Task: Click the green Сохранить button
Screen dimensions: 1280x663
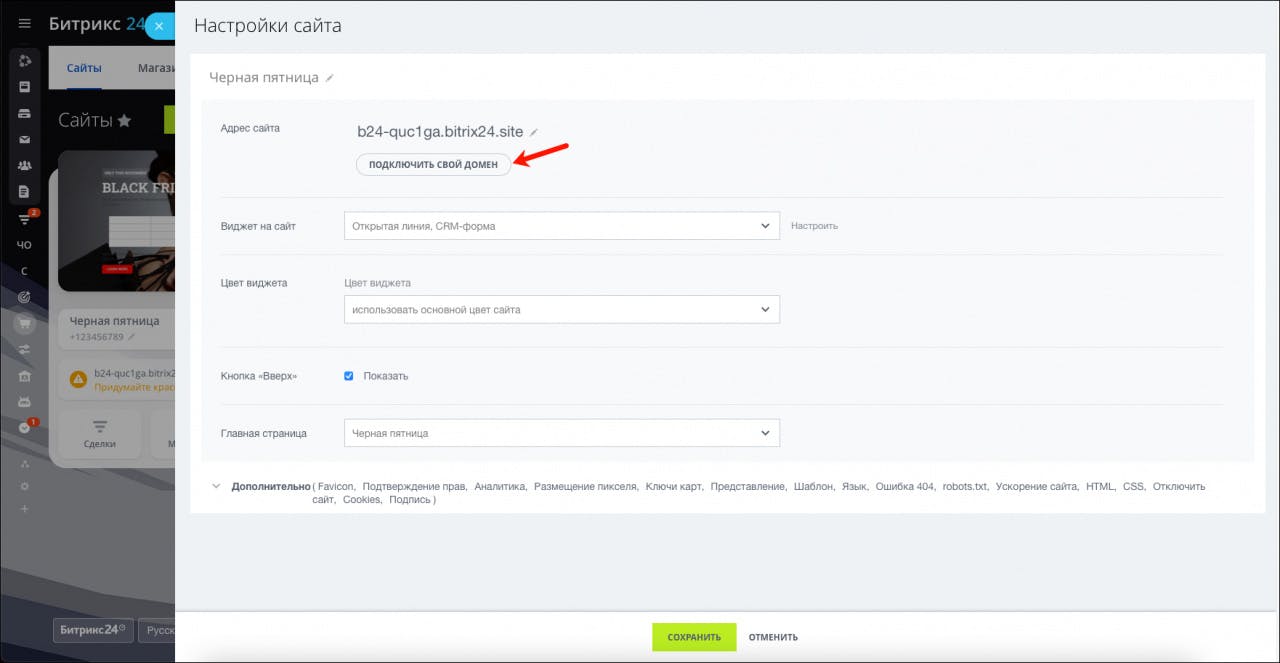Action: pyautogui.click(x=694, y=637)
